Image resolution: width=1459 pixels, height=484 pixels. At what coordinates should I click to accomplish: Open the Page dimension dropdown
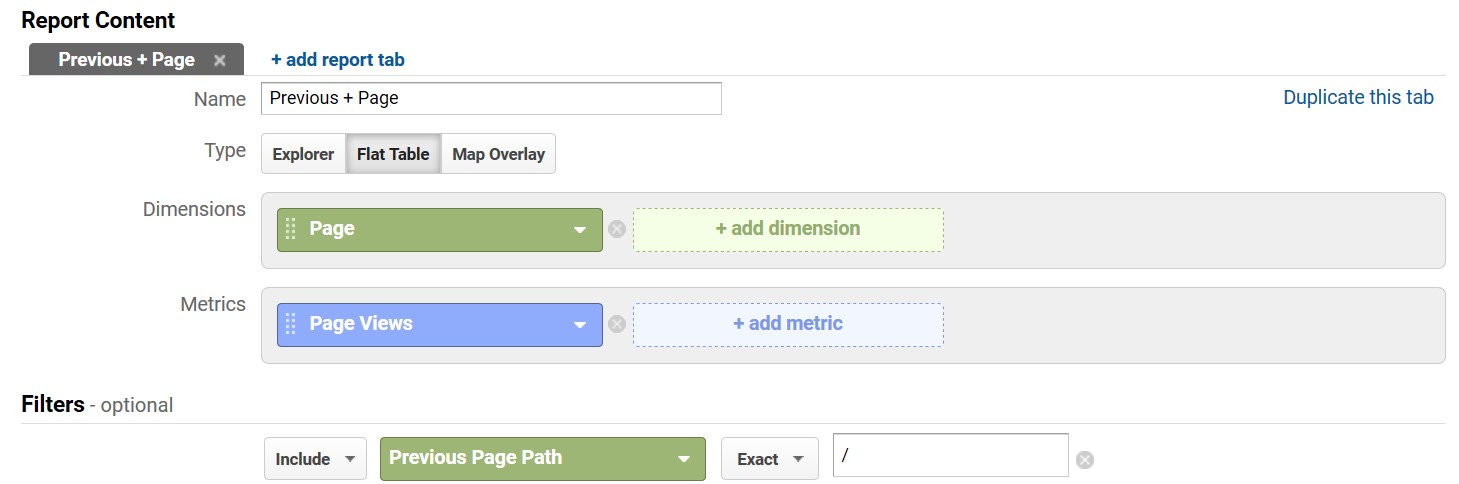tap(579, 230)
